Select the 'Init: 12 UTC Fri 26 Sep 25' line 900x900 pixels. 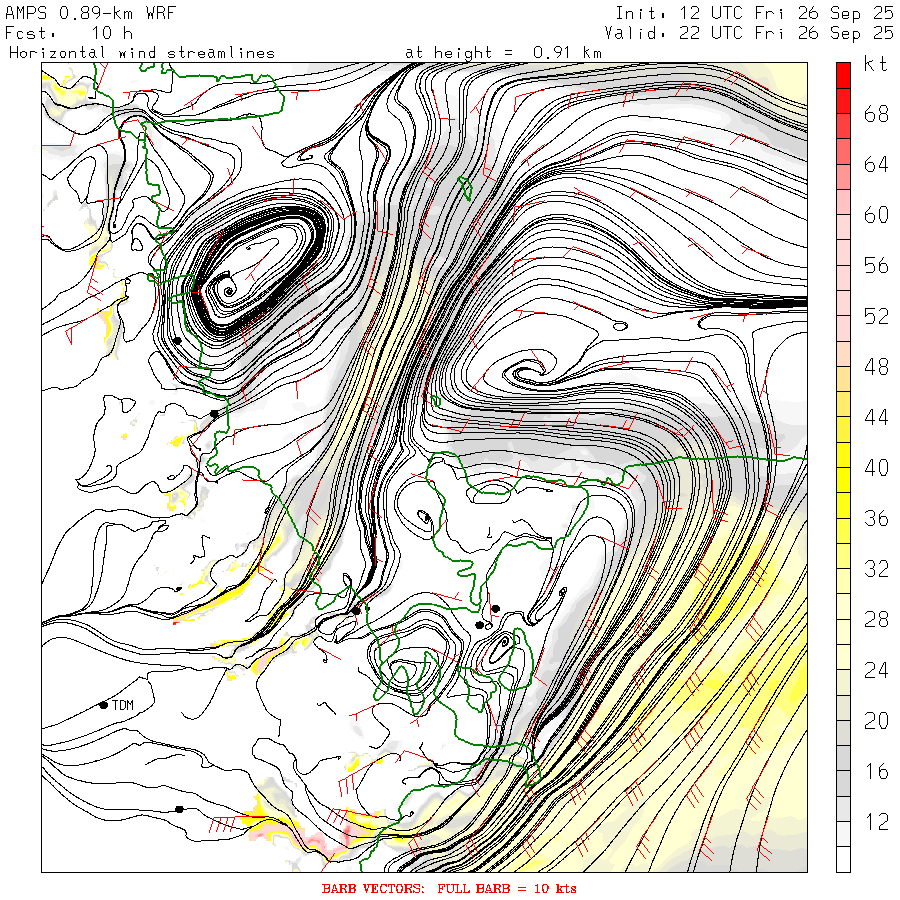click(x=754, y=13)
